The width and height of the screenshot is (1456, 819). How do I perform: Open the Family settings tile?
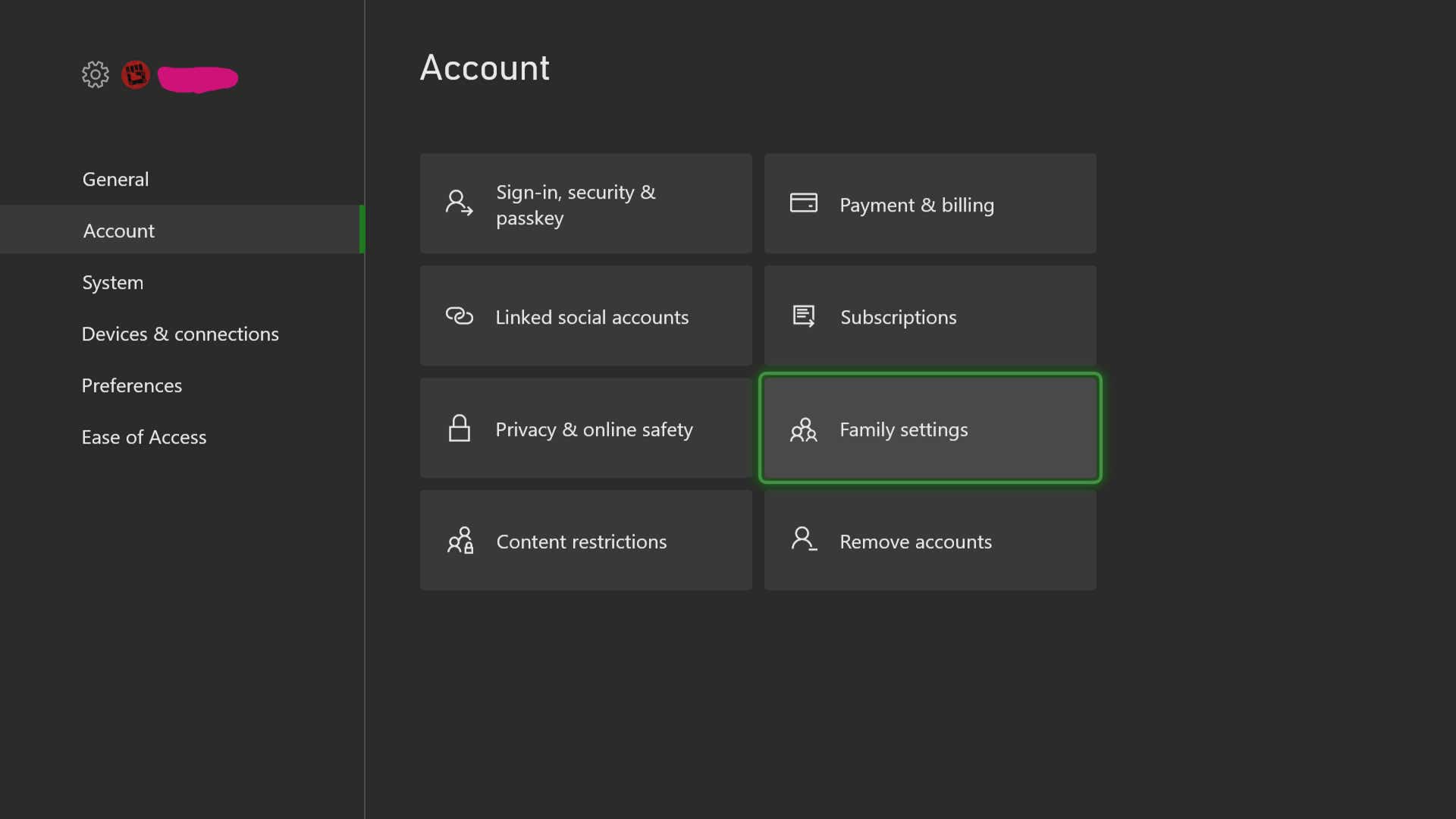point(929,428)
